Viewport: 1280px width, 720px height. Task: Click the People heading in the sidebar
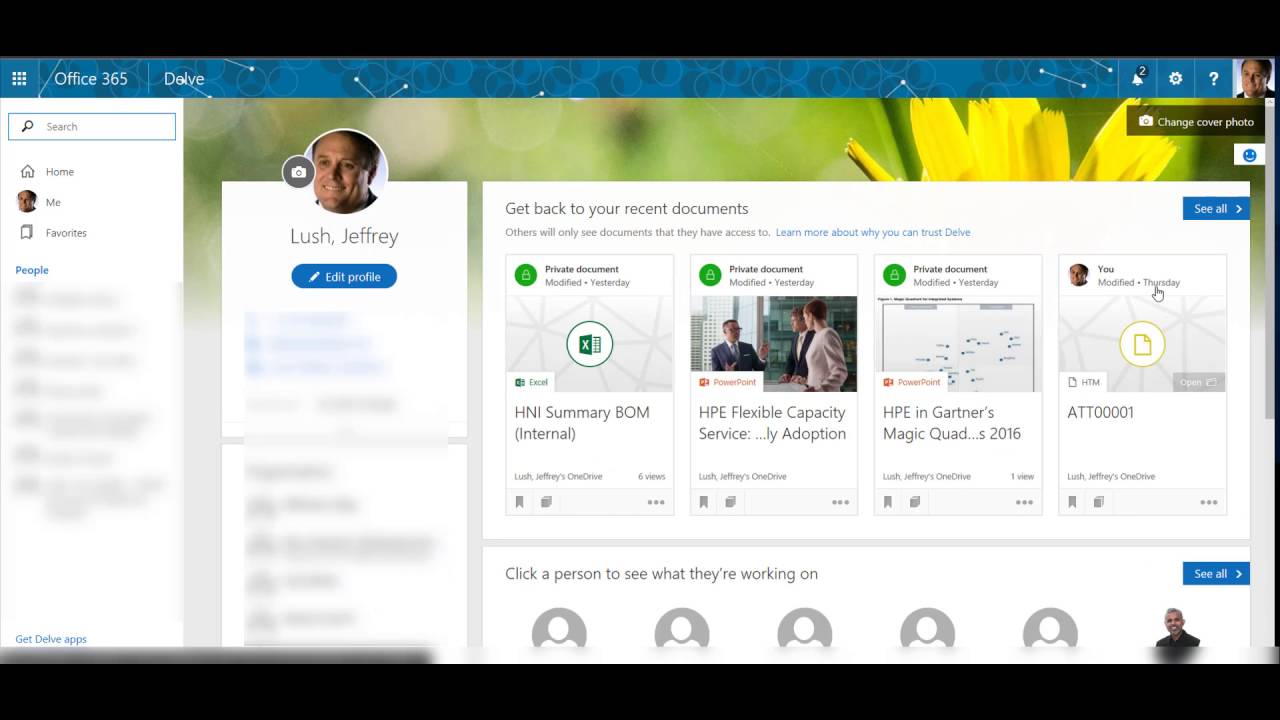[32, 270]
